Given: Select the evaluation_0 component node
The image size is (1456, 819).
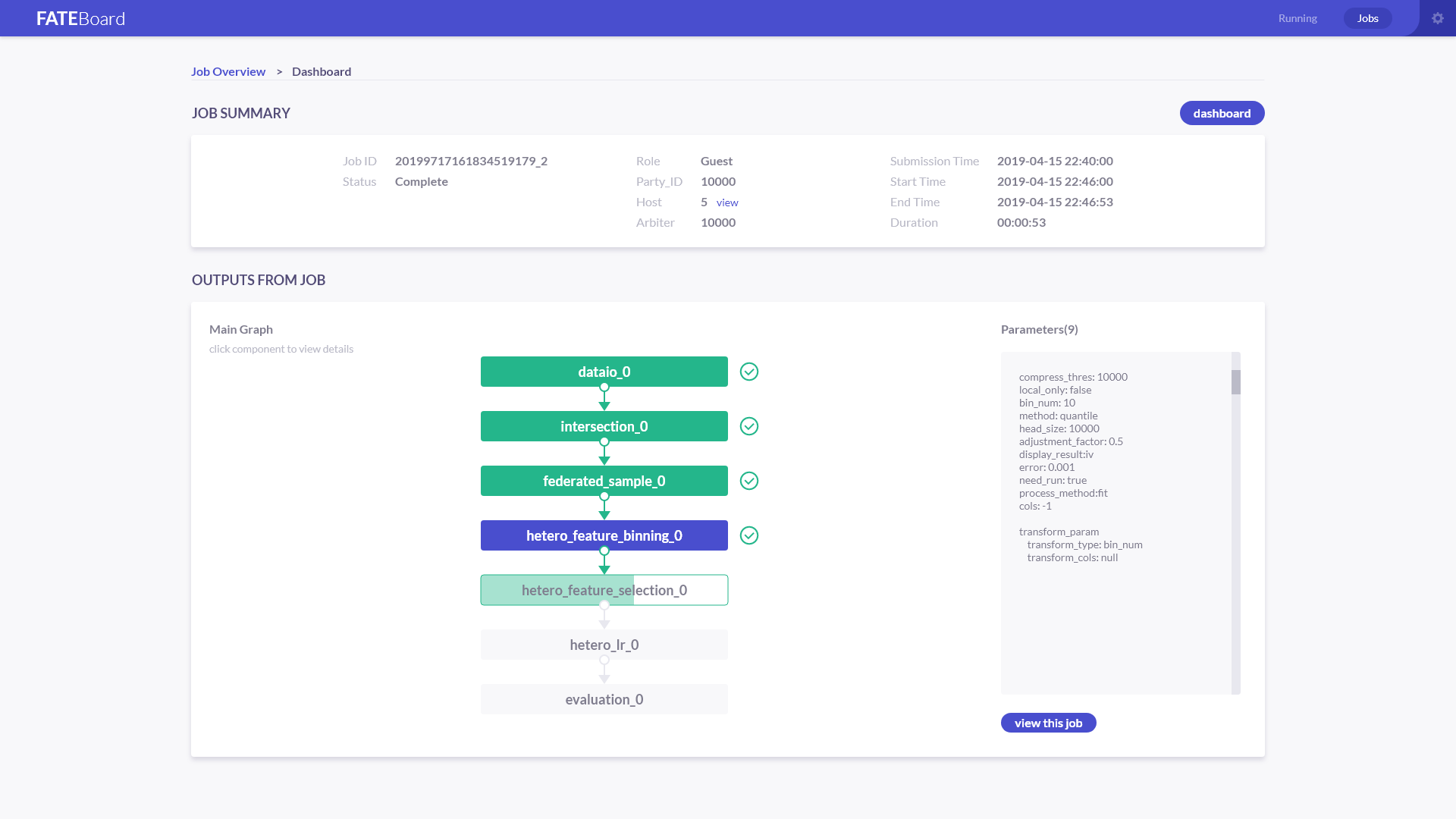Looking at the screenshot, I should [x=604, y=699].
